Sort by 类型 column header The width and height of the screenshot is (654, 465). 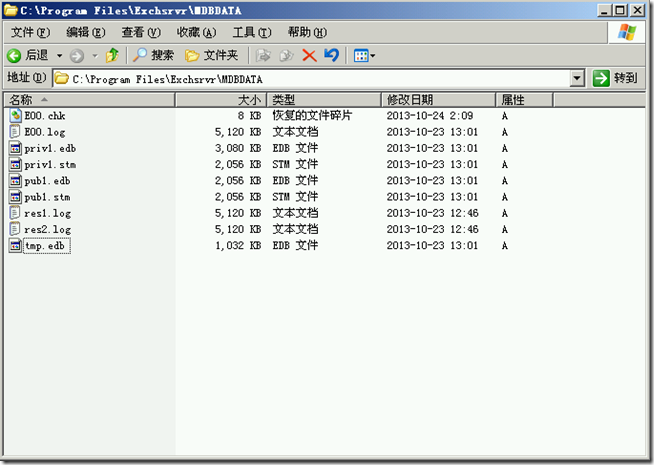point(324,100)
